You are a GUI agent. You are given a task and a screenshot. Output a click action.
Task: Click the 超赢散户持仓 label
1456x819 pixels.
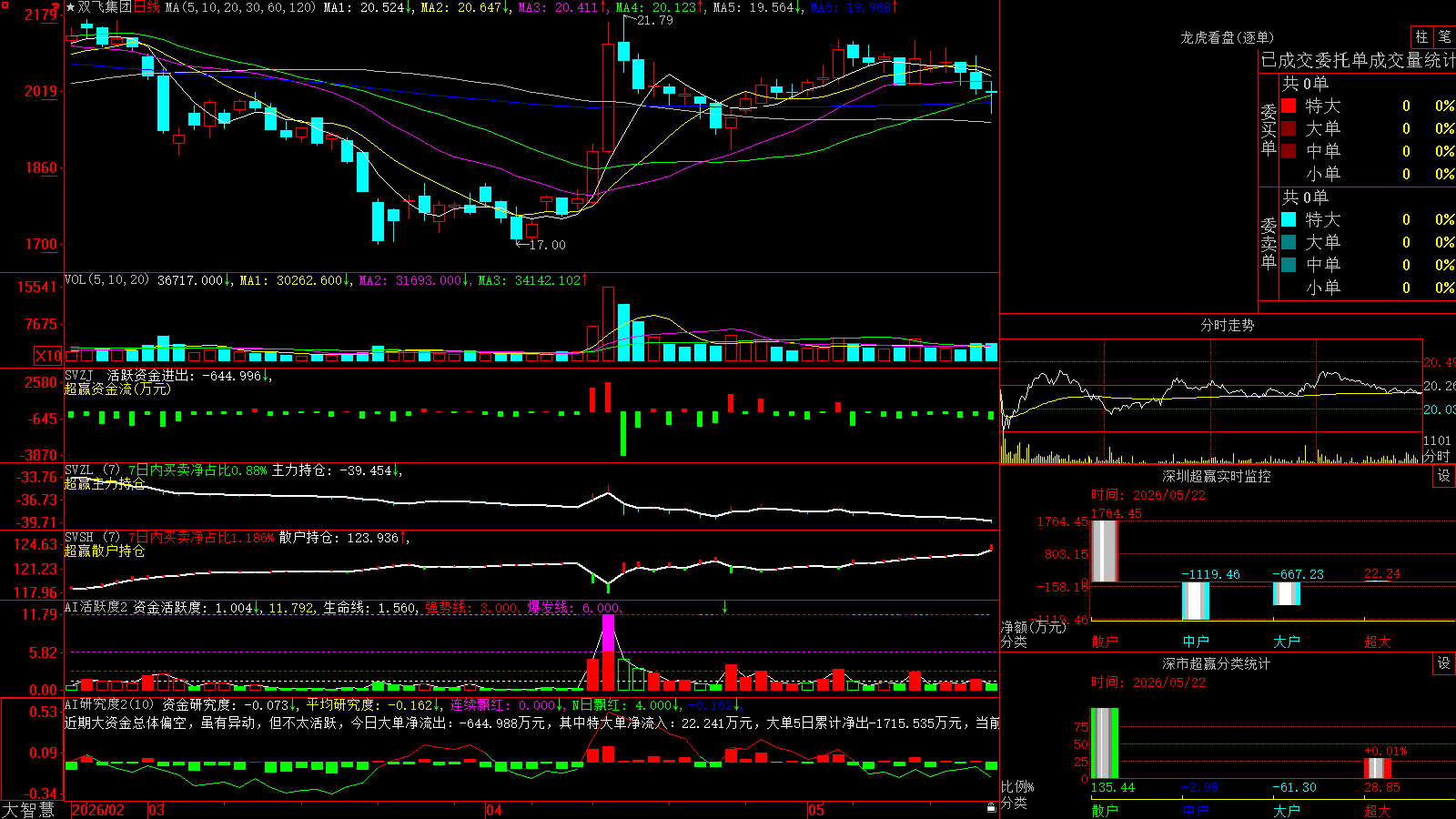(105, 551)
